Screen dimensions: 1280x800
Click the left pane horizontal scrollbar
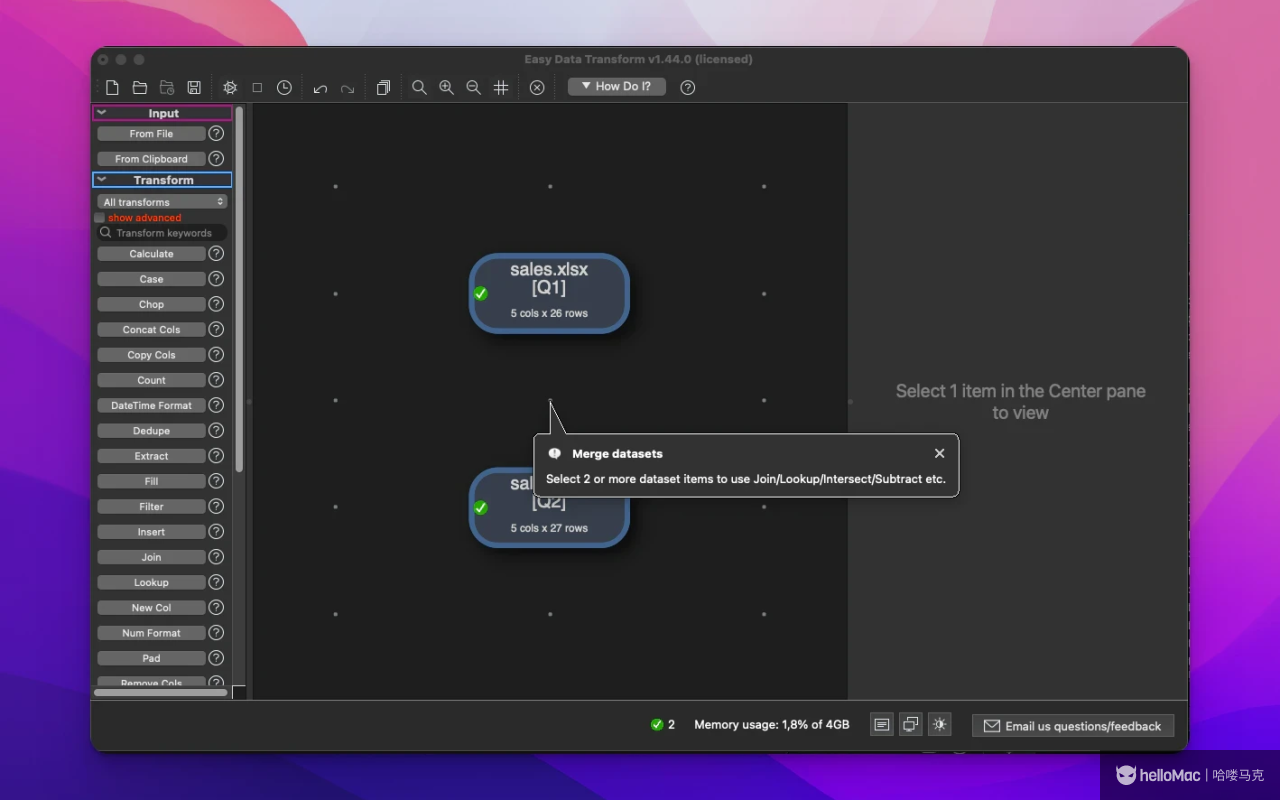click(x=160, y=692)
